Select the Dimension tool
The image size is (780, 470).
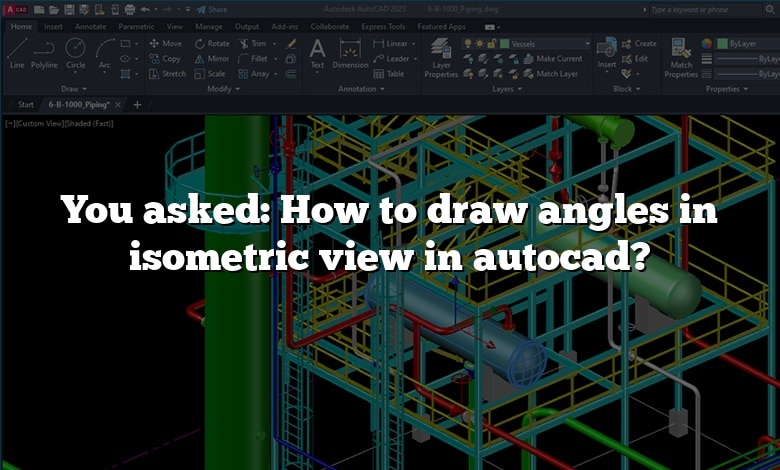pos(350,54)
